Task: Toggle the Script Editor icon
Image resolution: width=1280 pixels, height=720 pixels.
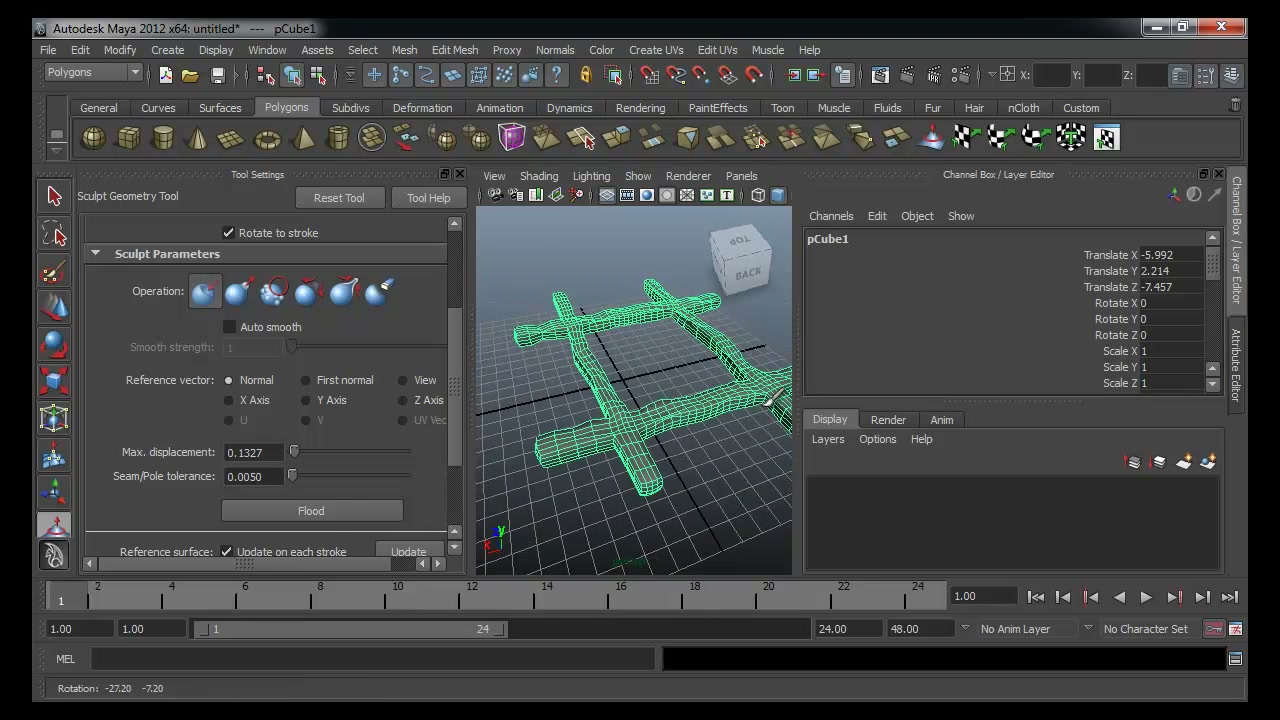Action: tap(1235, 659)
